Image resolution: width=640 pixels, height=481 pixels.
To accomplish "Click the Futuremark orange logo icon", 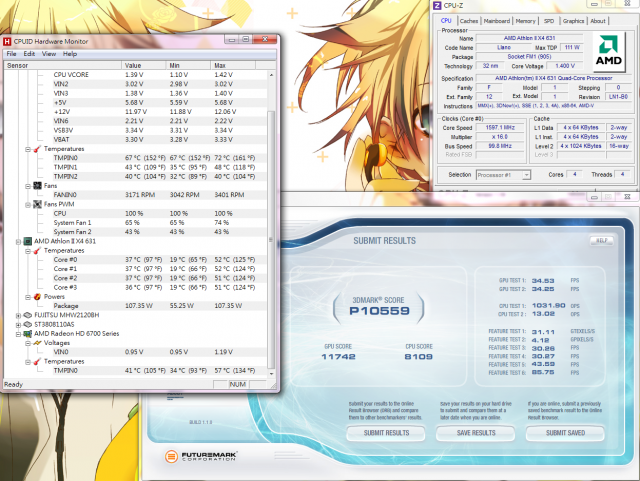I will point(171,456).
